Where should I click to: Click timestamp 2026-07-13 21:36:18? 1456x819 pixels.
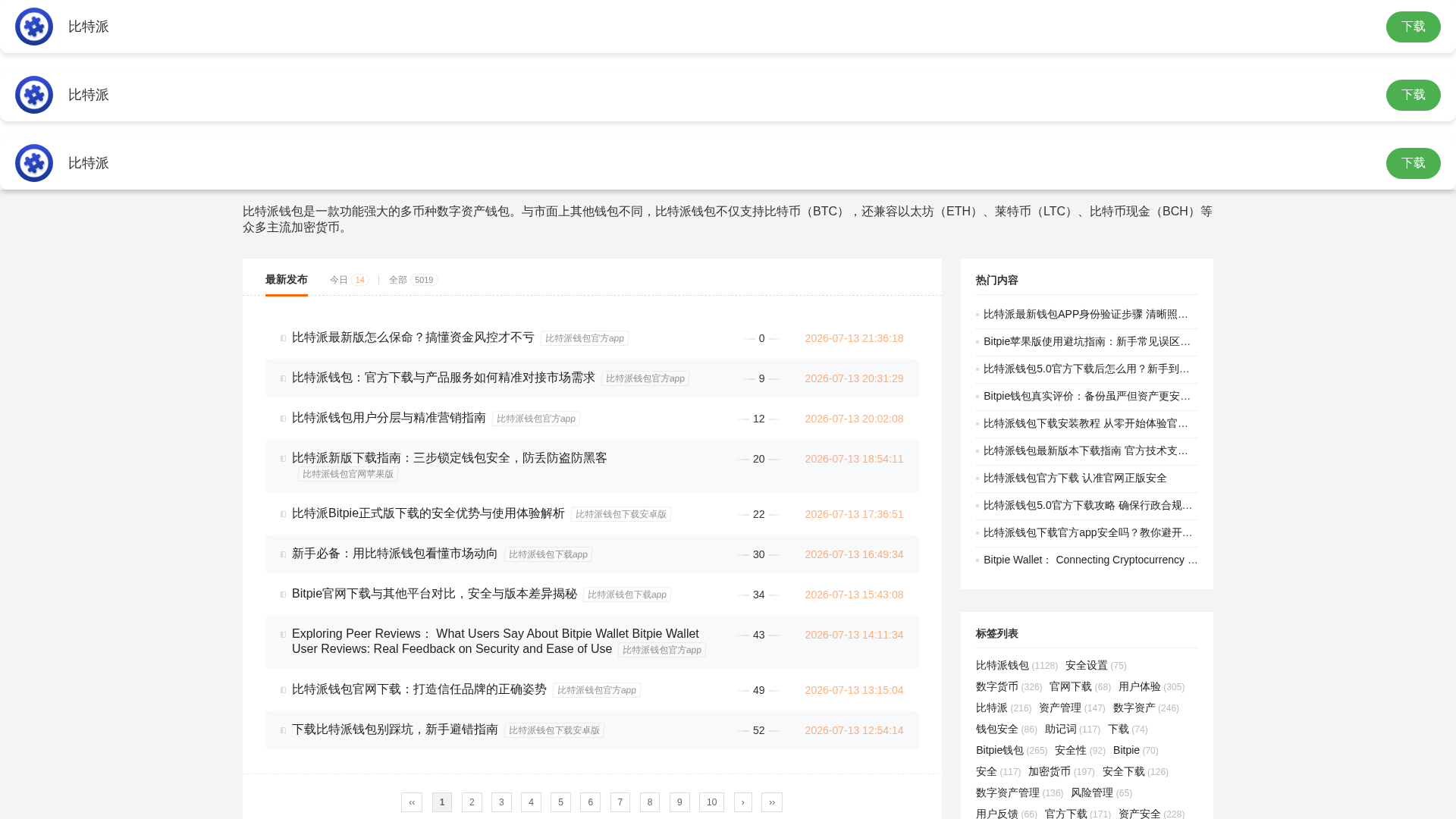click(x=854, y=338)
